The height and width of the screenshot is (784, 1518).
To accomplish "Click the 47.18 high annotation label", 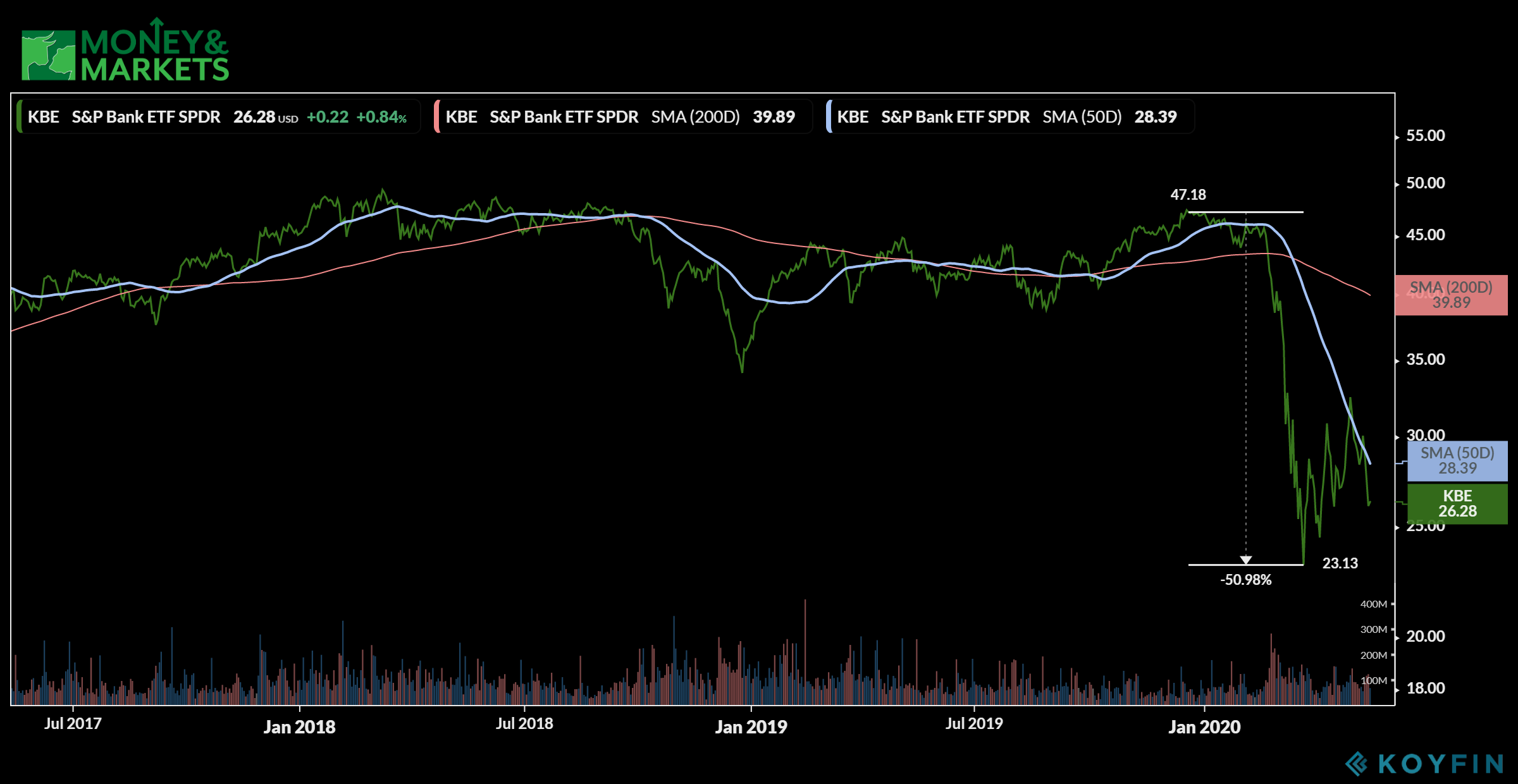I will 1188,195.
